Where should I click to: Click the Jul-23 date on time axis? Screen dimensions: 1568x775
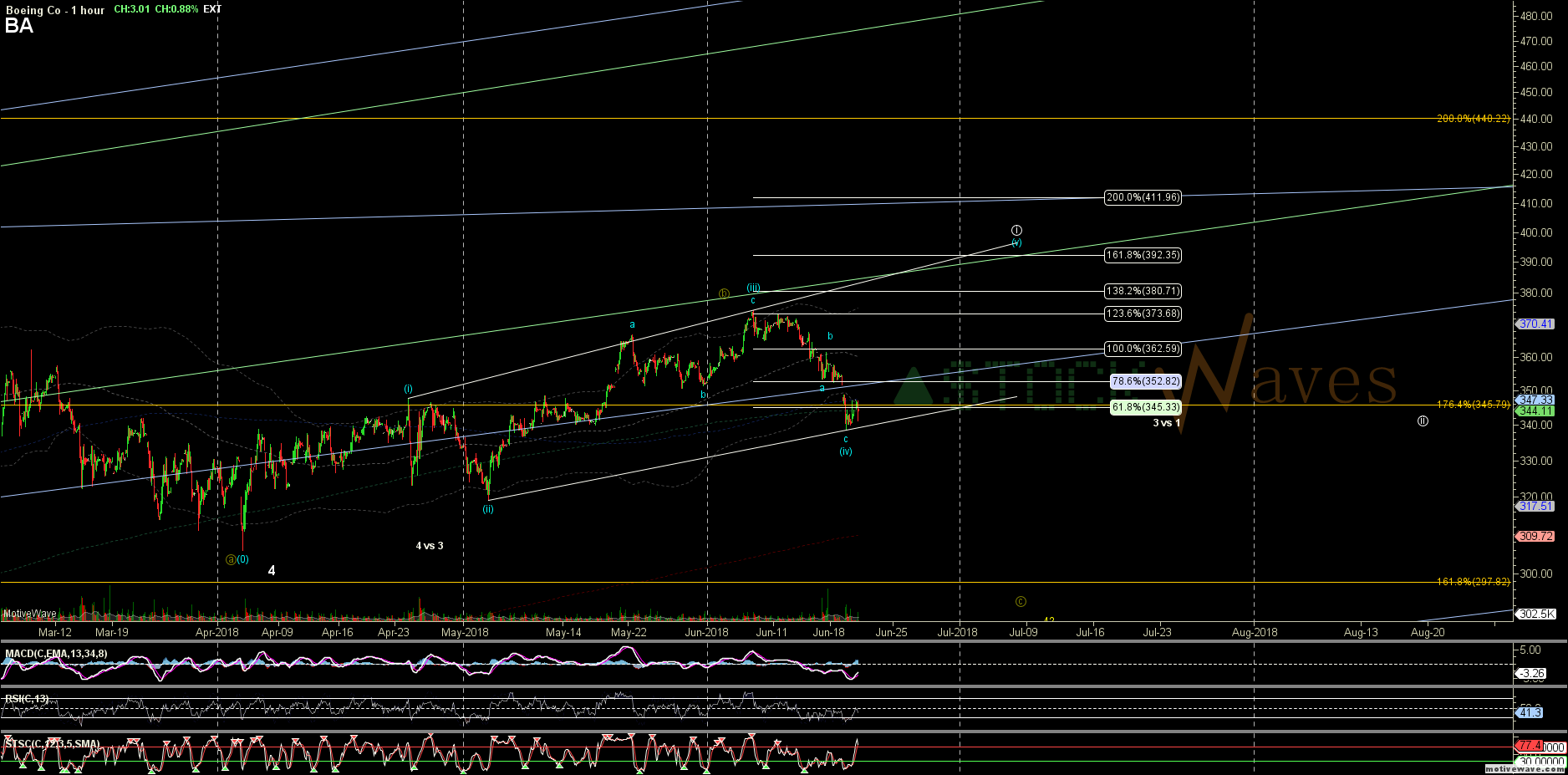coord(1157,632)
